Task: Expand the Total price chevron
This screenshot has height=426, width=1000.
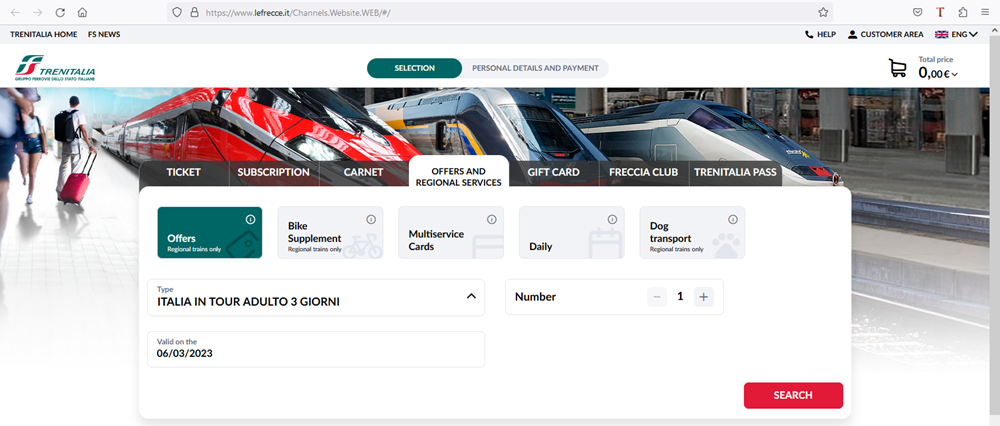Action: (x=954, y=75)
